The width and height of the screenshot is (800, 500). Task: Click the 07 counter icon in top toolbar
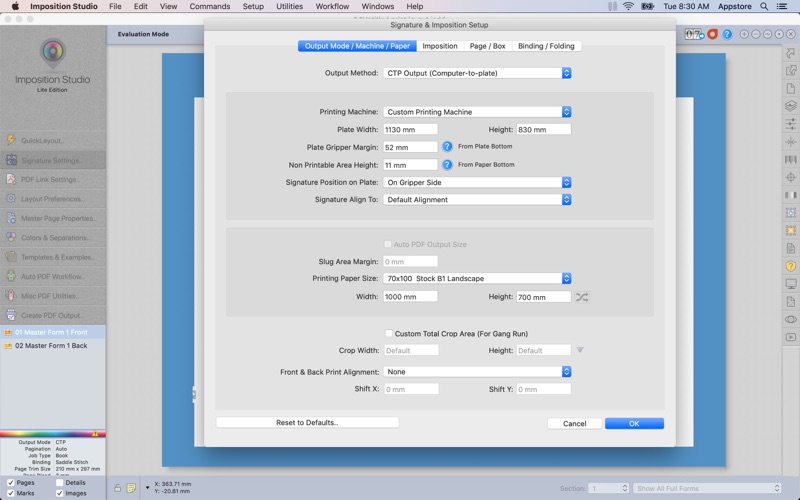(x=694, y=34)
